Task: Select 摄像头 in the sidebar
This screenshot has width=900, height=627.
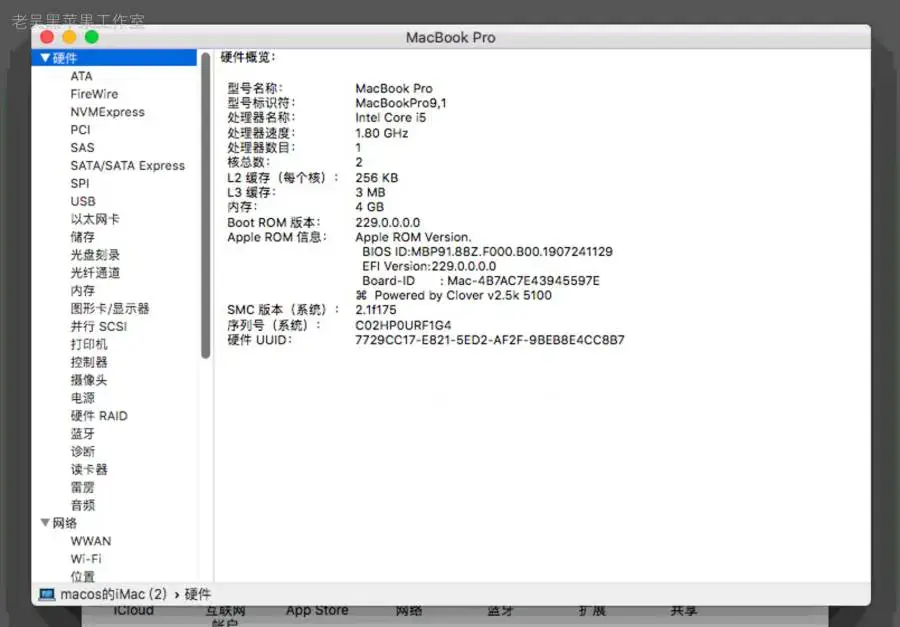Action: [x=89, y=380]
